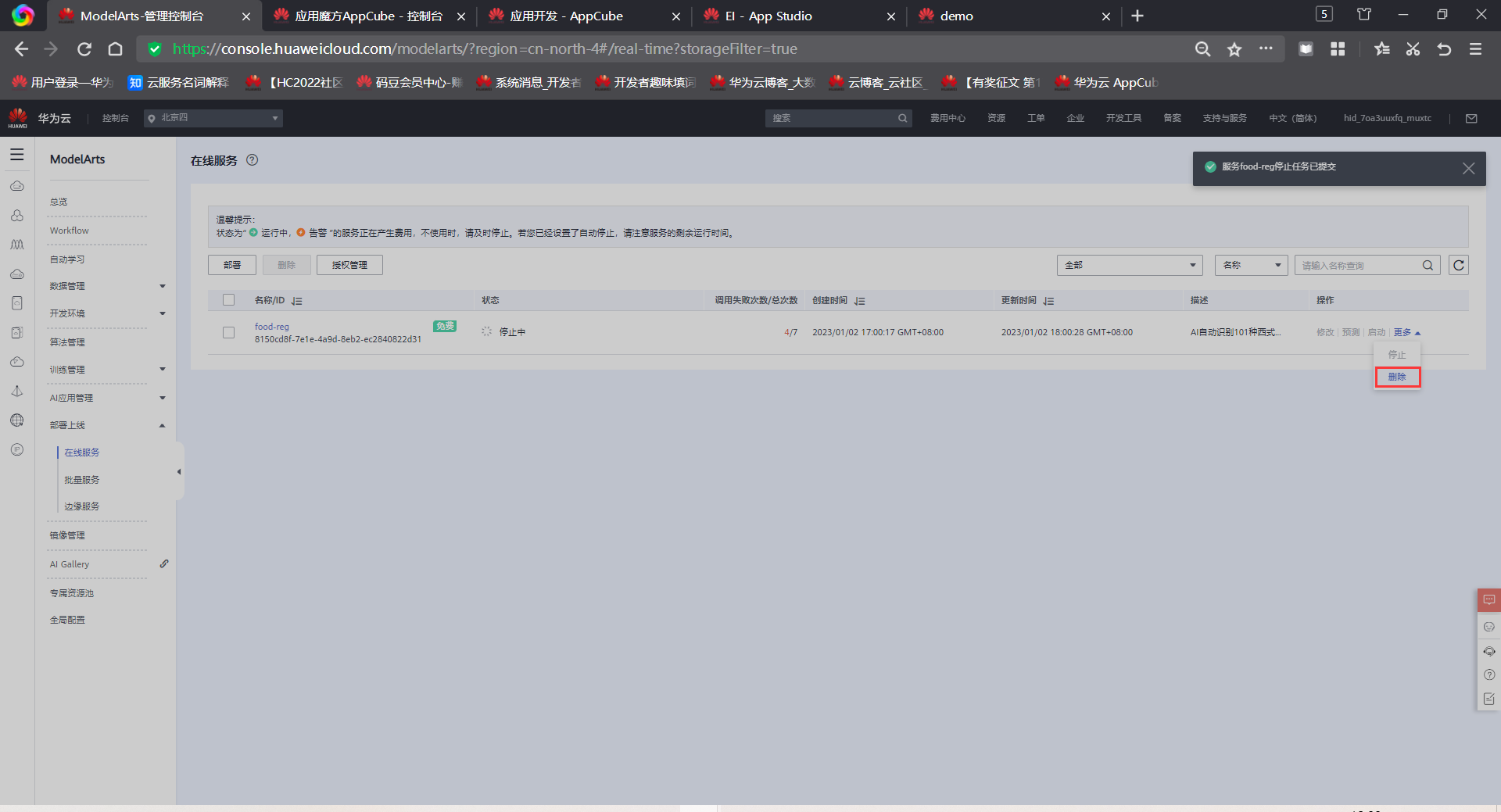Open the hid_7oa3uuxfq_muxtc account menu
This screenshot has width=1501, height=812.
tap(1388, 118)
